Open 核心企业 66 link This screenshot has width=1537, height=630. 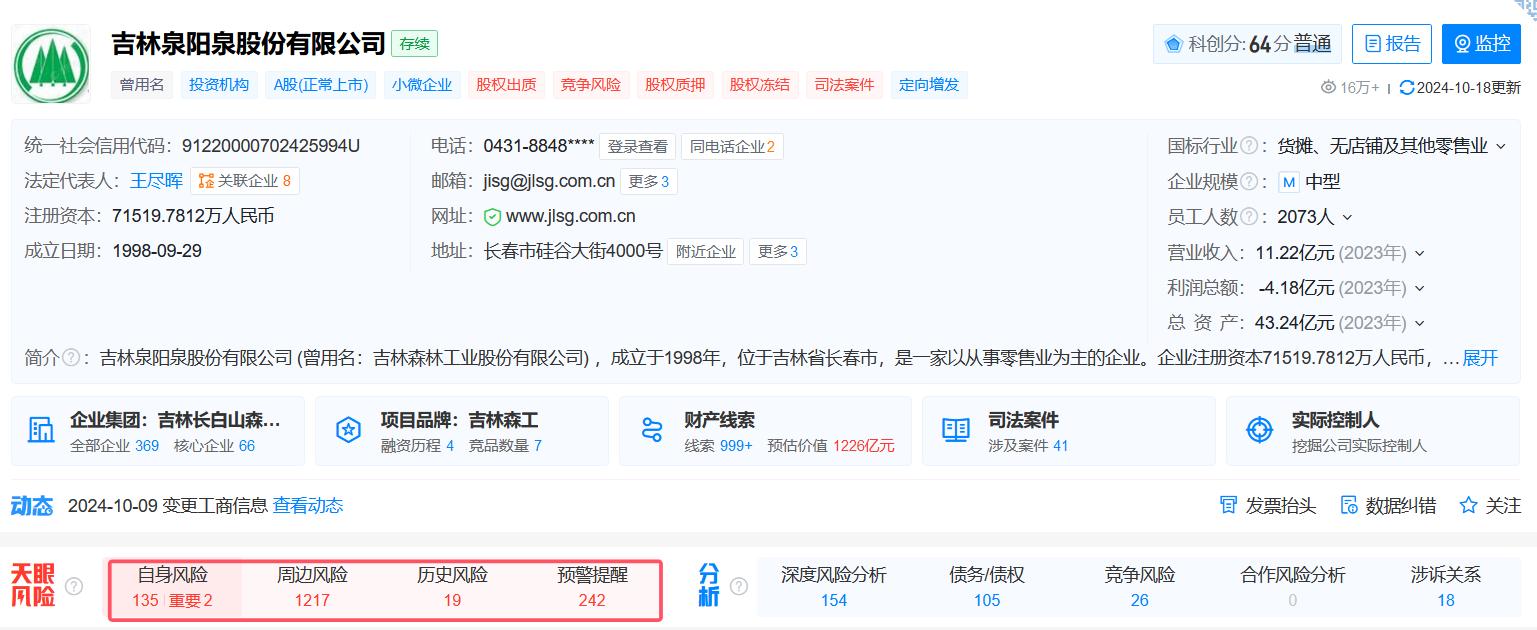click(x=214, y=446)
